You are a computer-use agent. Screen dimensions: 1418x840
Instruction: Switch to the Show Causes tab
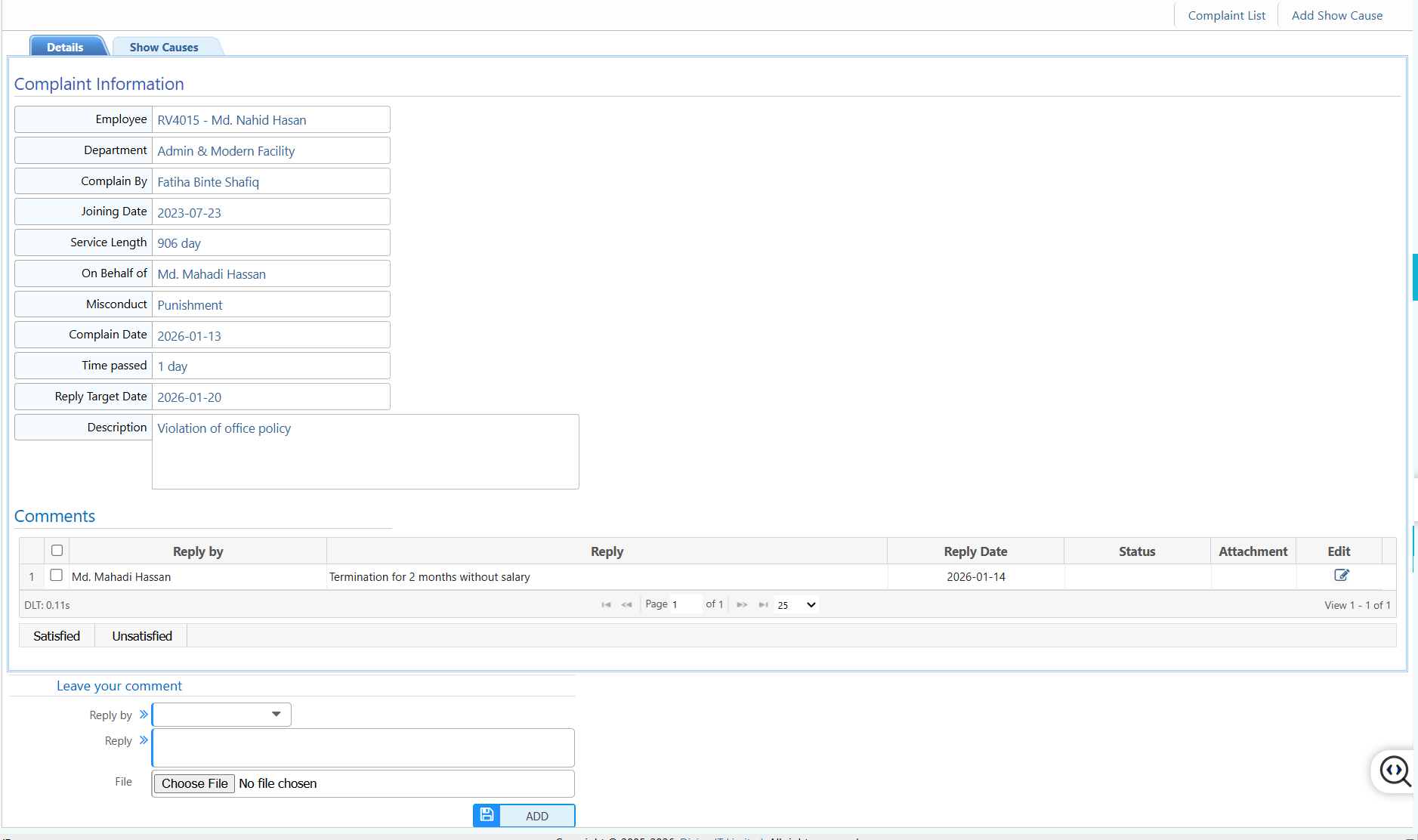(163, 46)
